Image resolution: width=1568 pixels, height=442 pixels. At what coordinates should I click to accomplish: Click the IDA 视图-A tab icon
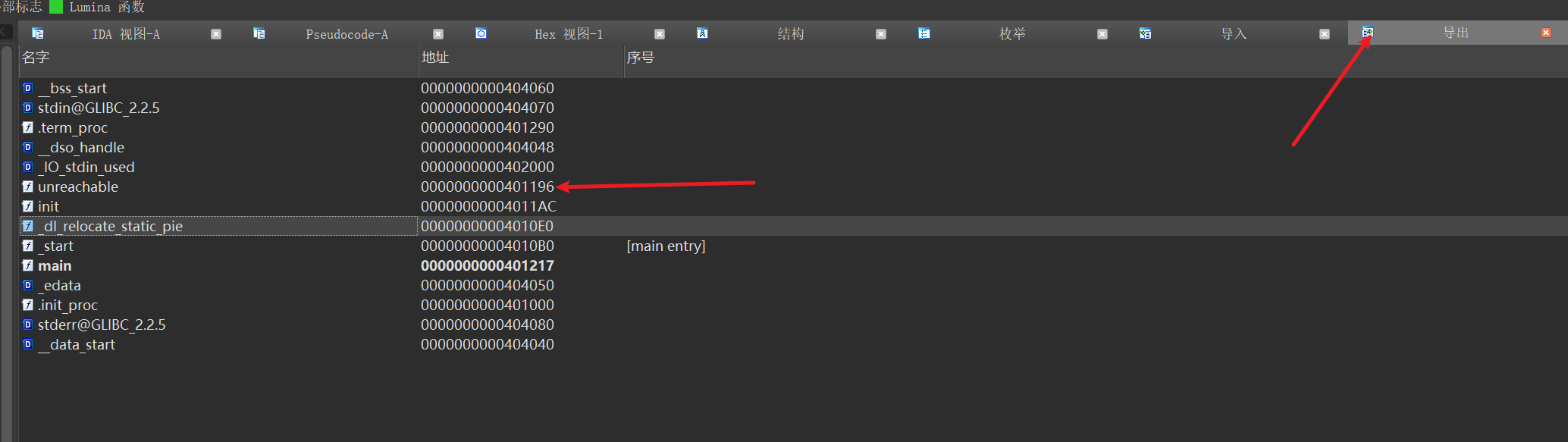(x=37, y=33)
